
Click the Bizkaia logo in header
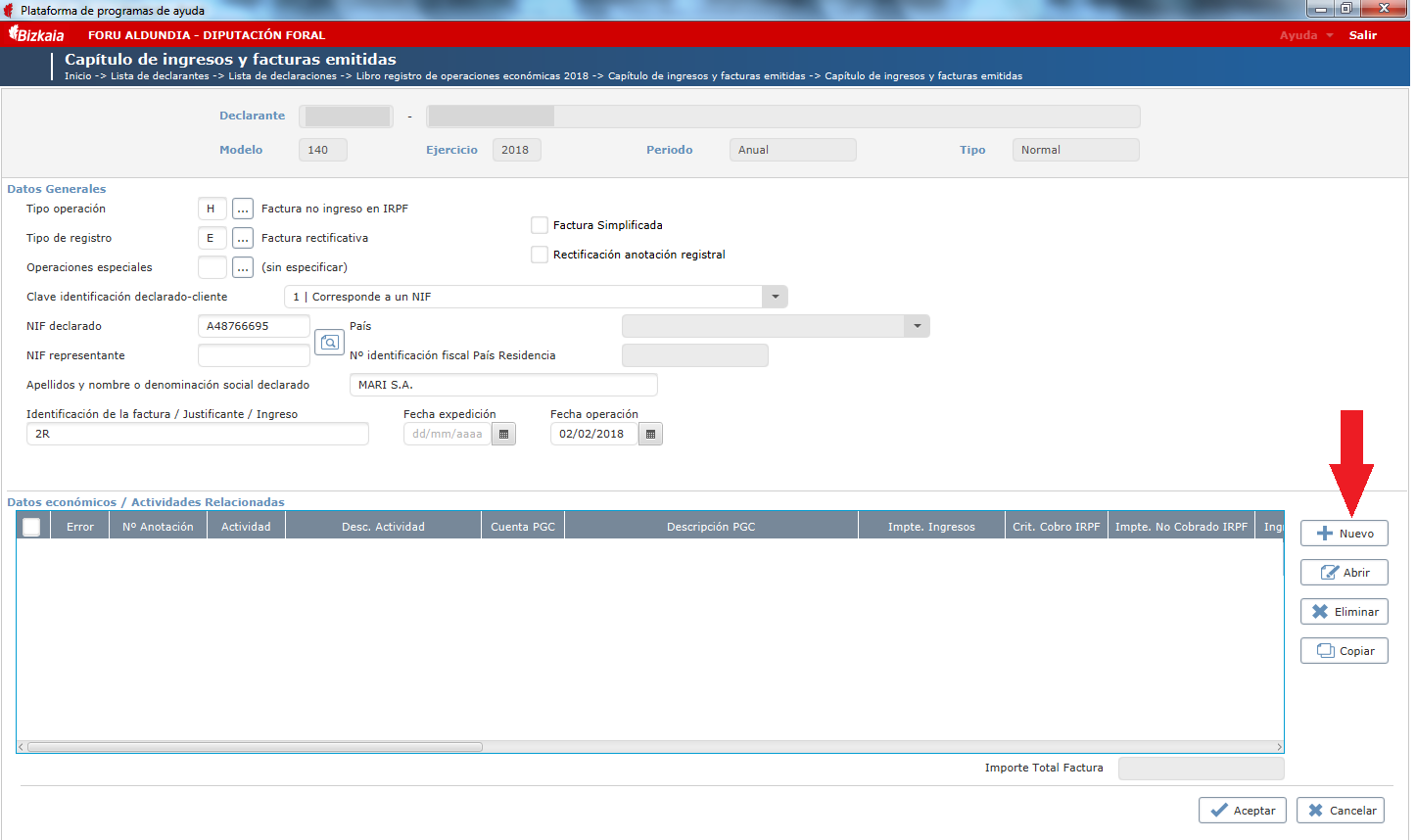(x=36, y=34)
